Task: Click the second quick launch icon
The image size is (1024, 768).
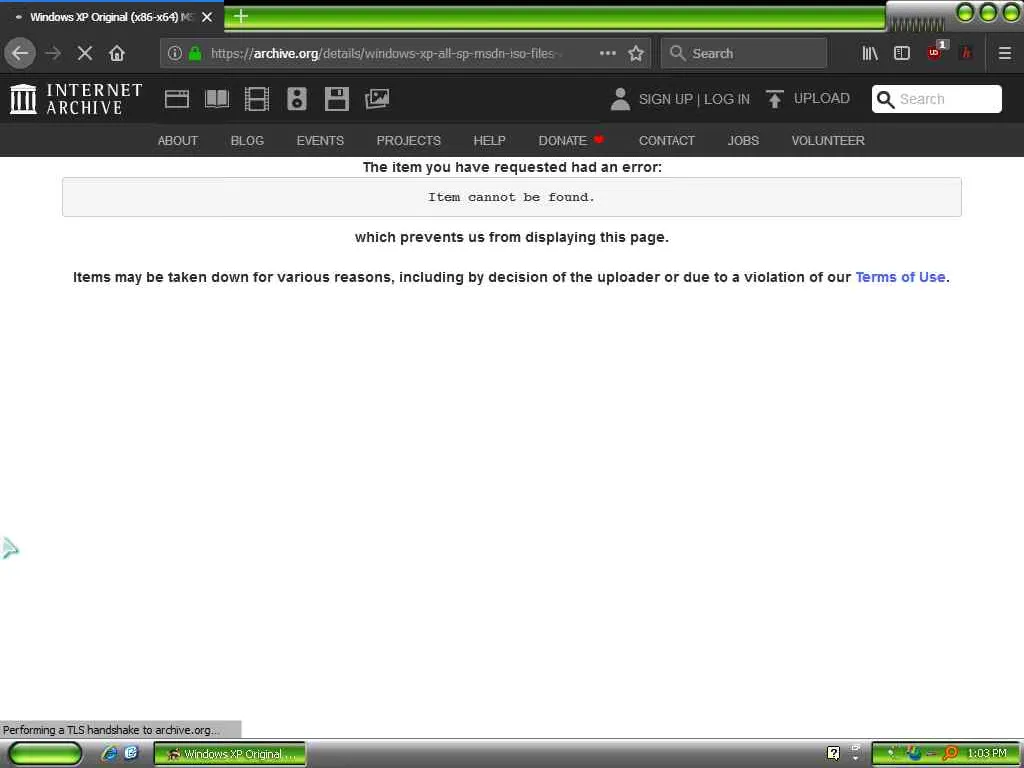Action: click(131, 753)
